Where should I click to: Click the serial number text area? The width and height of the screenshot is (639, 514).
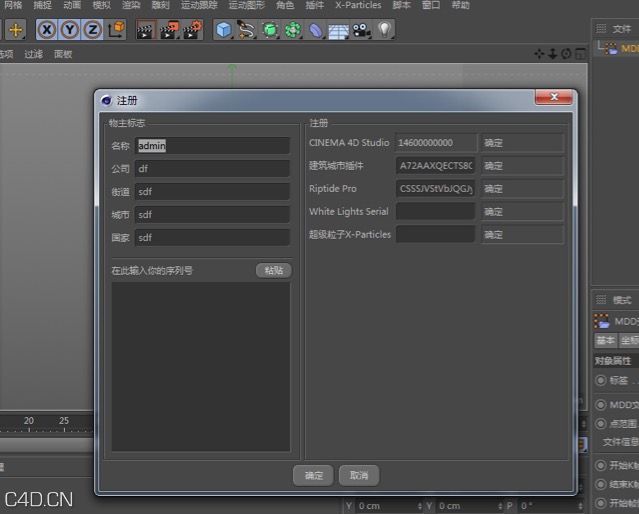coord(201,366)
